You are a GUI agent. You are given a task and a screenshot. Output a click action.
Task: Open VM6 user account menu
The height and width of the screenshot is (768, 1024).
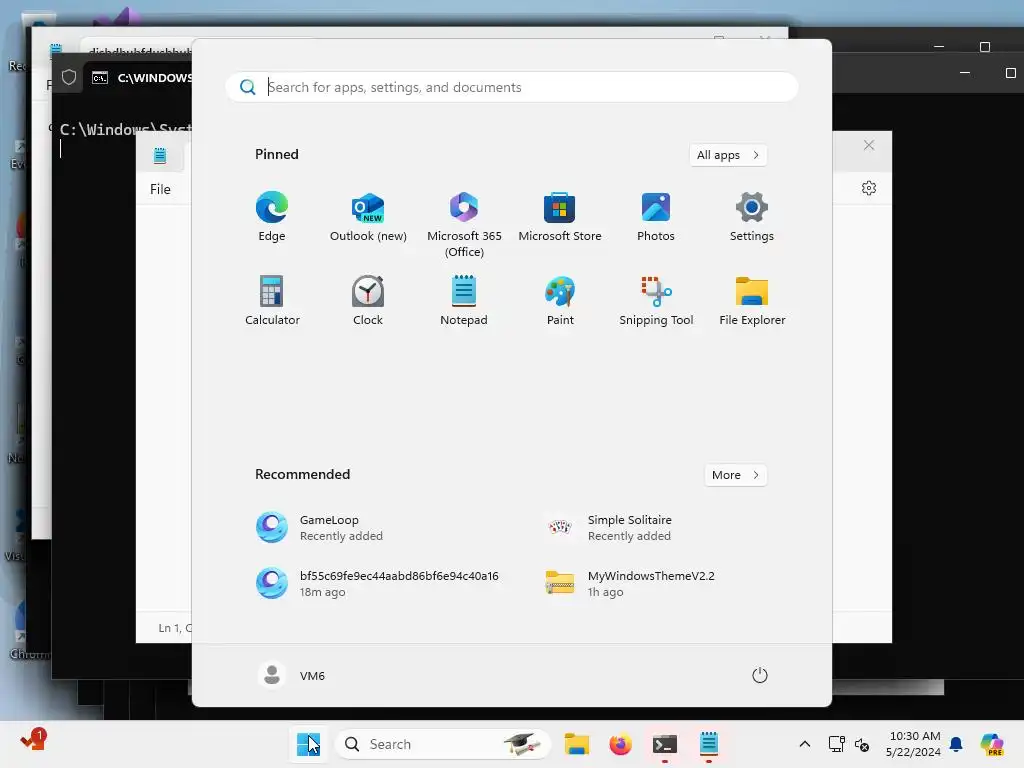(291, 675)
